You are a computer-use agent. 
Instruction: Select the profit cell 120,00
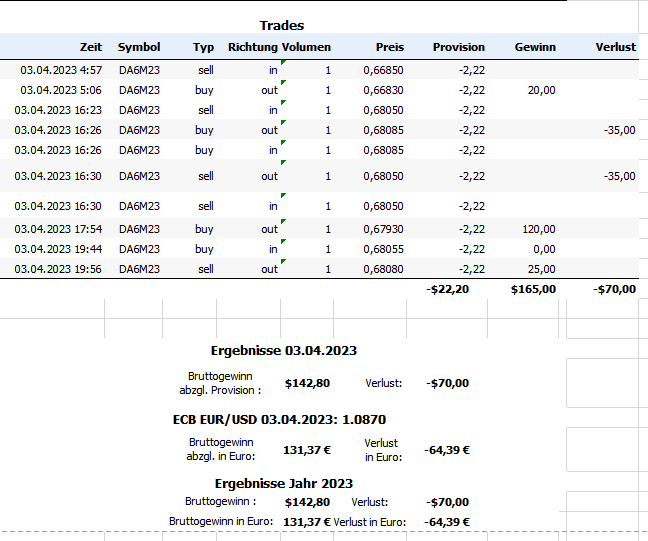539,229
